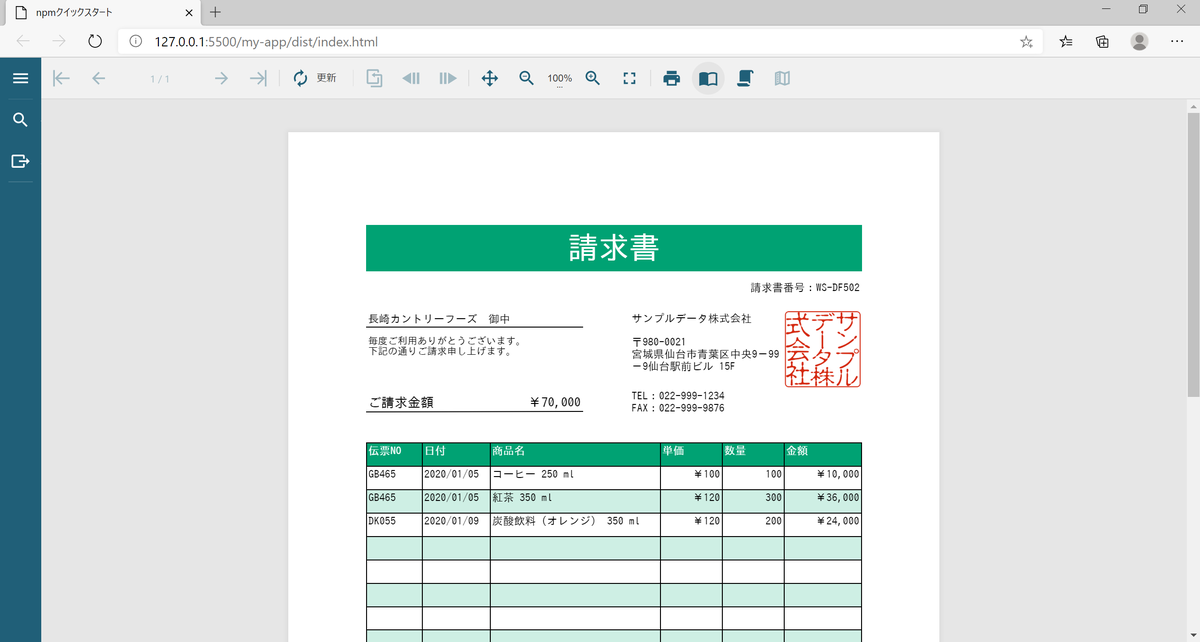Viewport: 1200px width, 642px height.
Task: Click the 数量 column header
Action: pos(753,454)
